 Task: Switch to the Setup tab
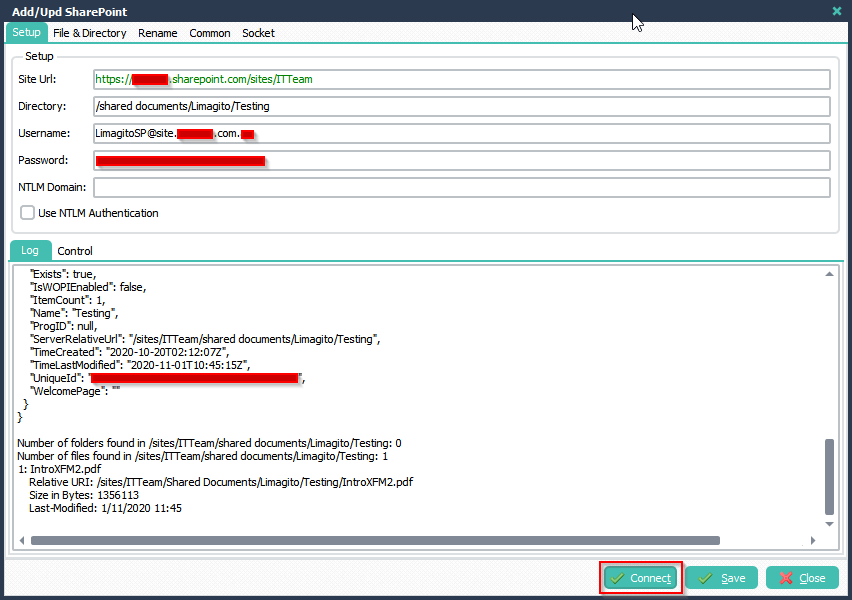pos(27,33)
